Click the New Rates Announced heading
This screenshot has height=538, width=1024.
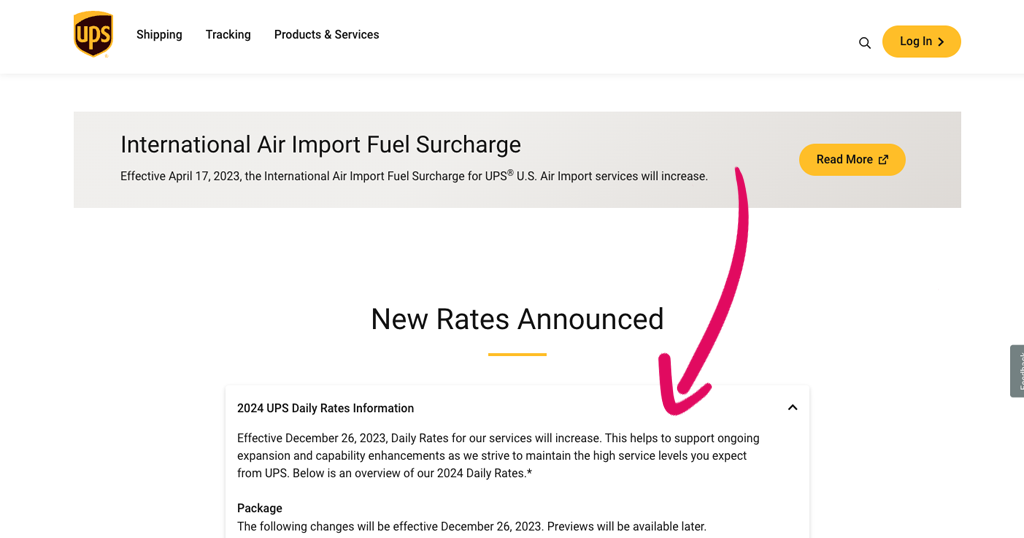click(517, 319)
